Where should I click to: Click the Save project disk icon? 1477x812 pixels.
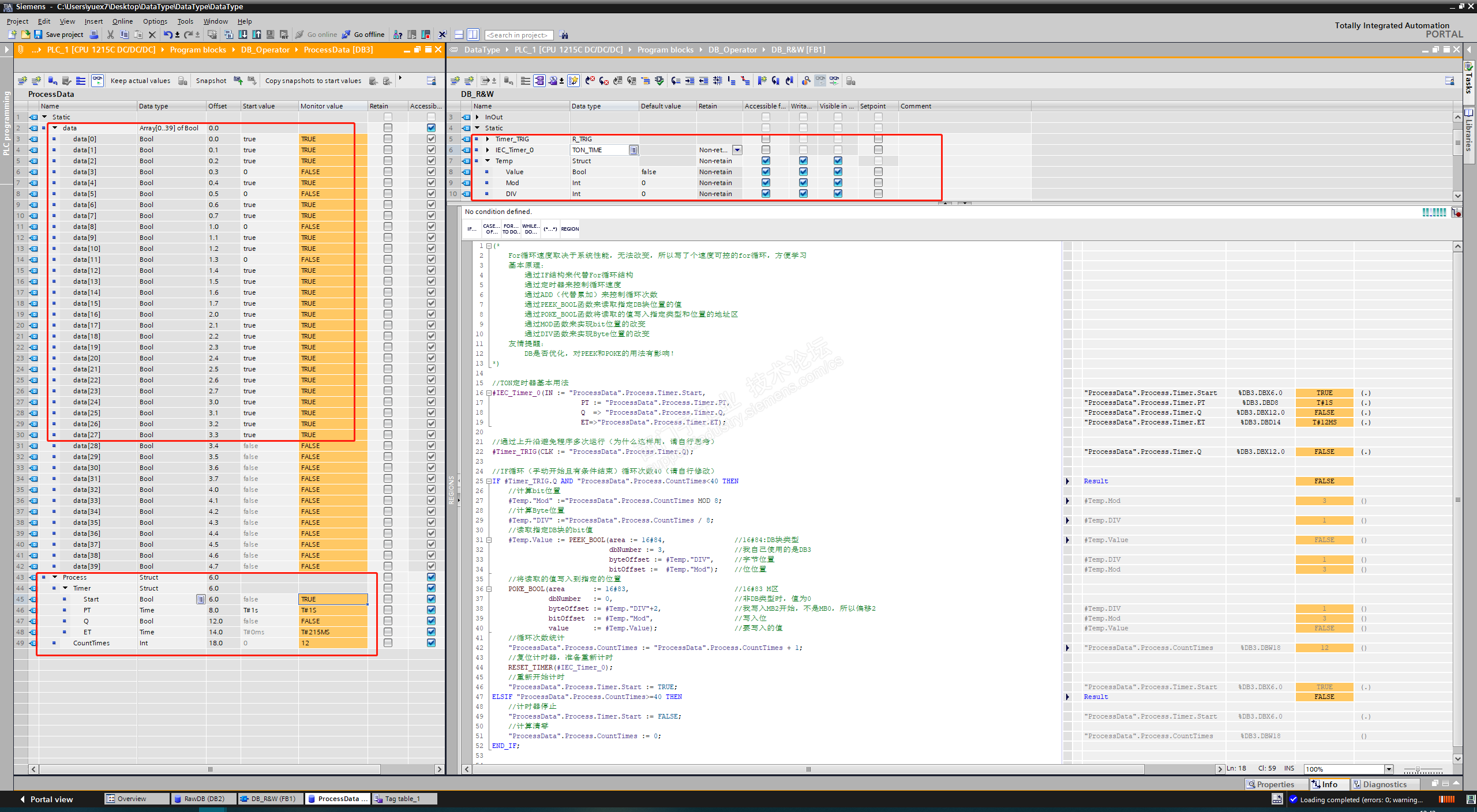pos(38,35)
